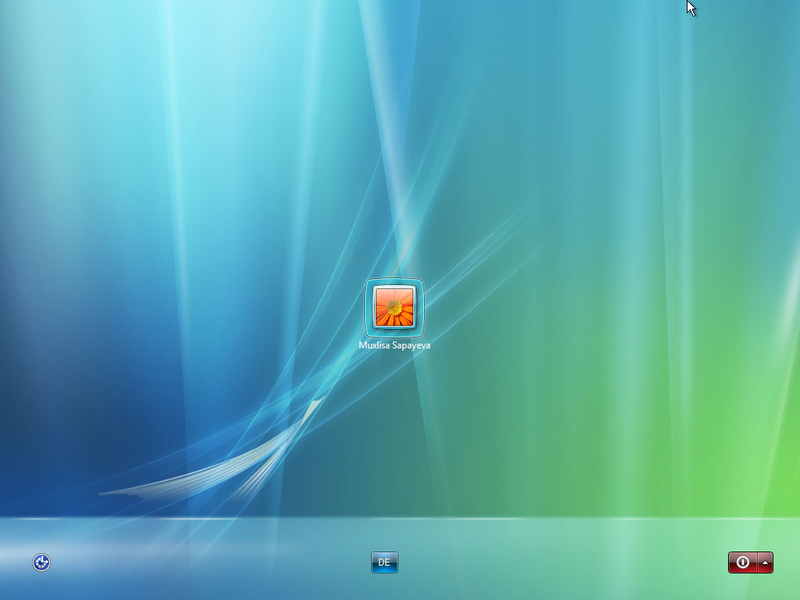The width and height of the screenshot is (800, 600).
Task: Click the red shut down power button
Action: [x=743, y=562]
